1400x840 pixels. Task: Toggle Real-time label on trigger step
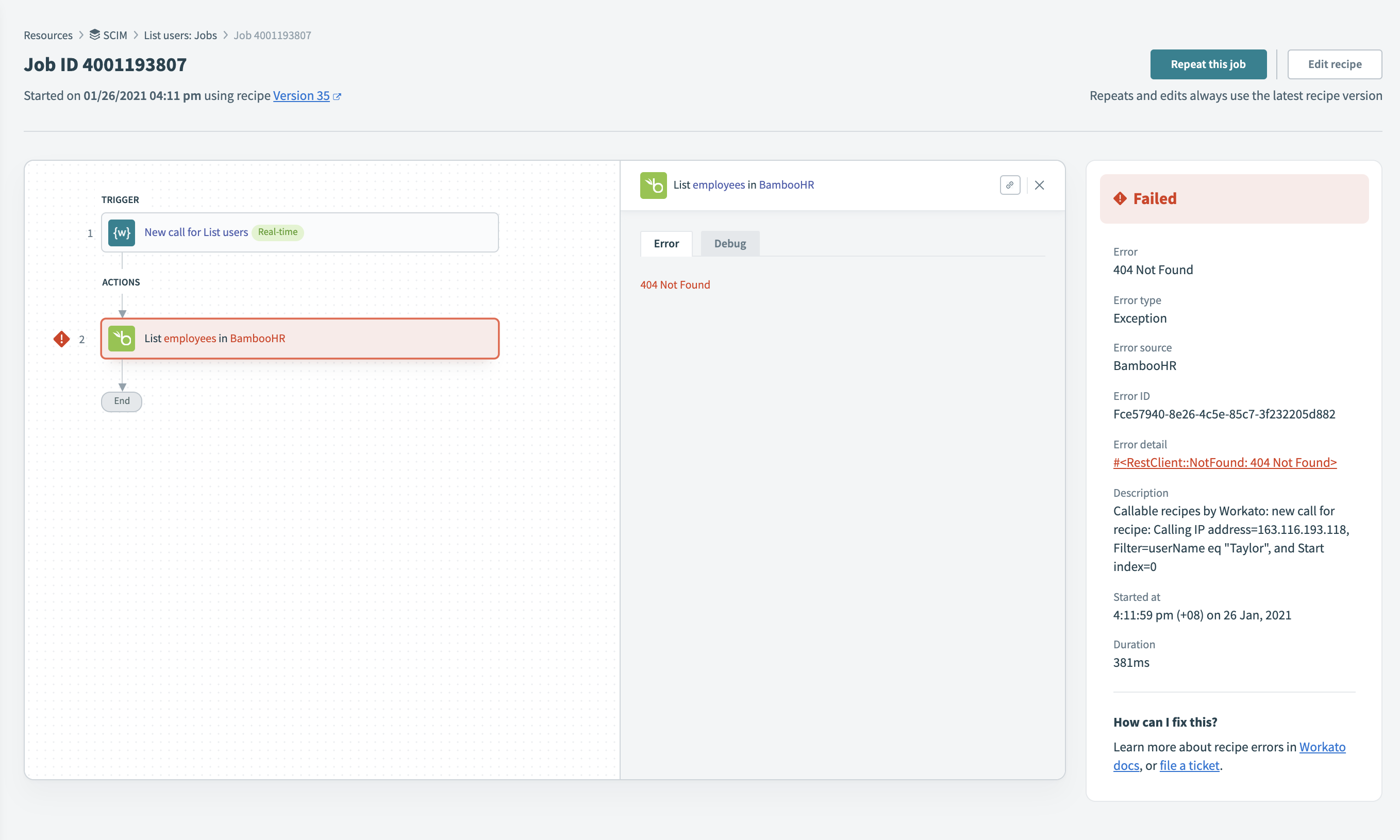(278, 232)
